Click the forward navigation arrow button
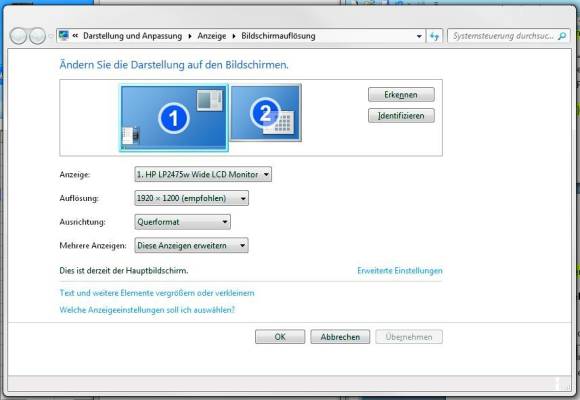The height and width of the screenshot is (400, 580). click(37, 36)
